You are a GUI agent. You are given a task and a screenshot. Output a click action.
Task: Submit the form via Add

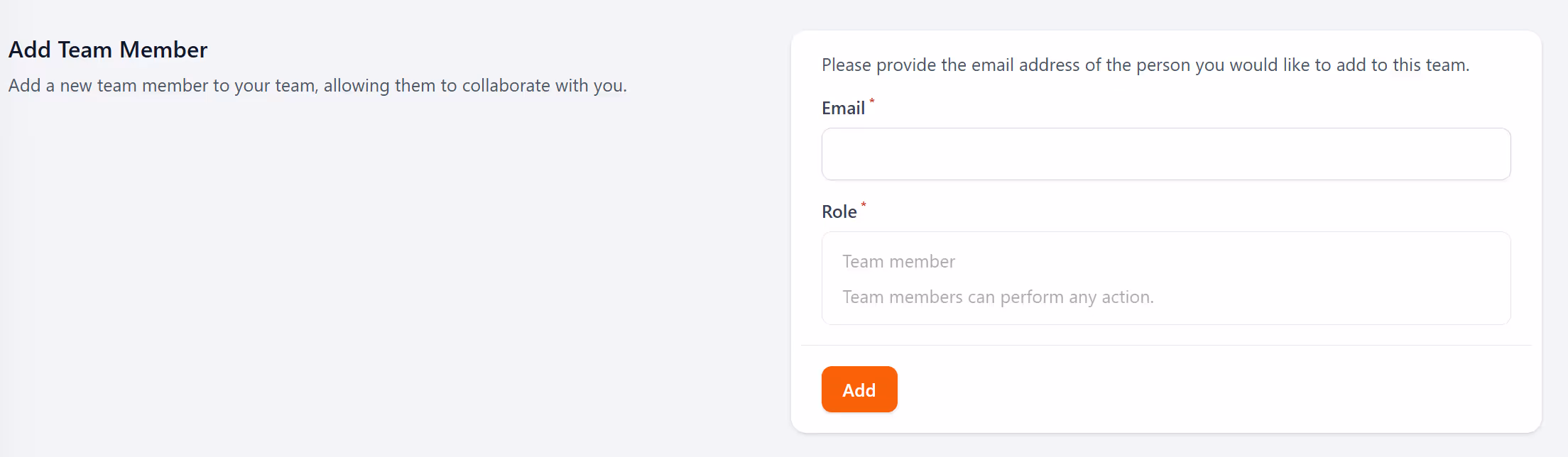tap(859, 389)
